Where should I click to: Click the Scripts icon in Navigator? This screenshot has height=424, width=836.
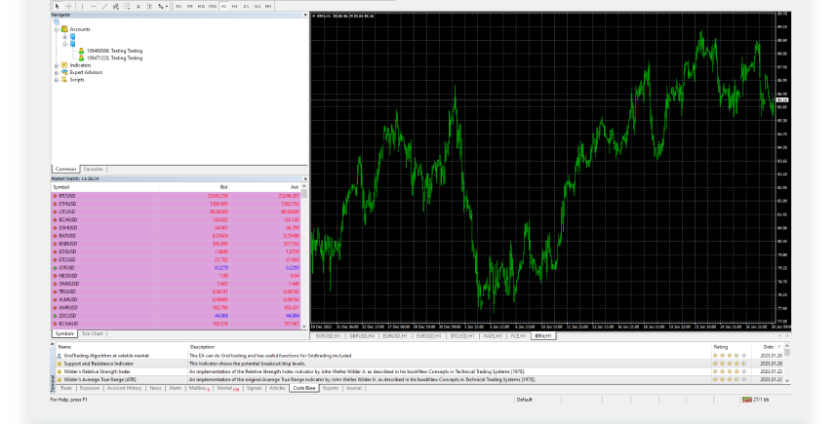pyautogui.click(x=64, y=80)
